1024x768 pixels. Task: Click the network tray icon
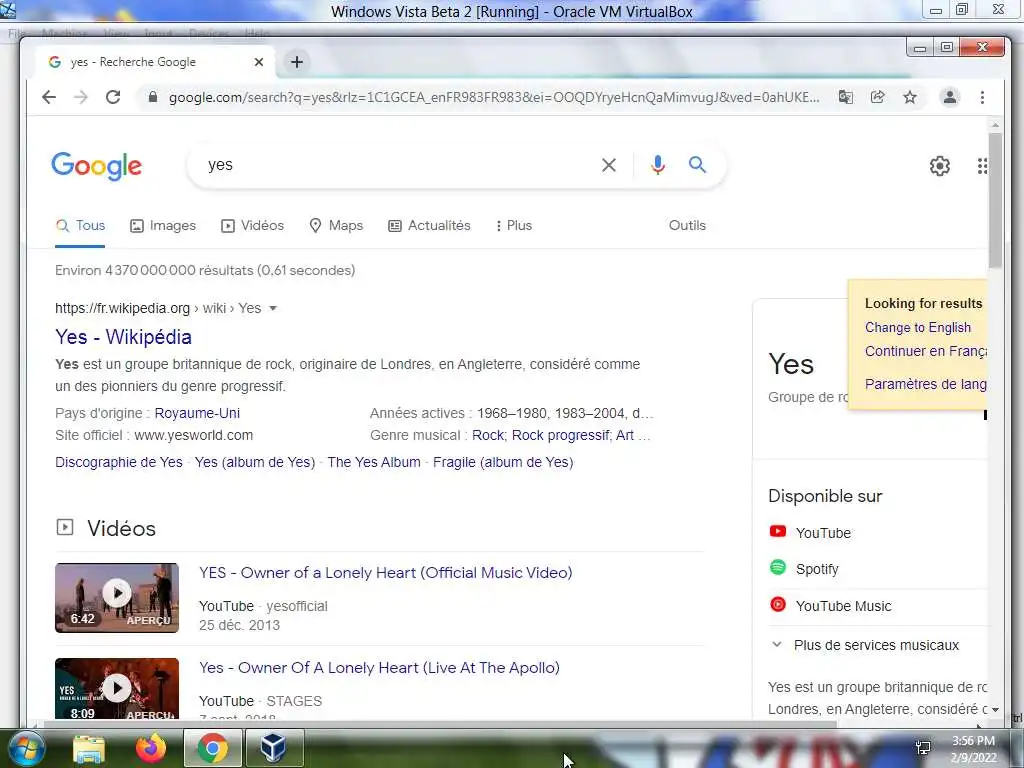pos(923,748)
